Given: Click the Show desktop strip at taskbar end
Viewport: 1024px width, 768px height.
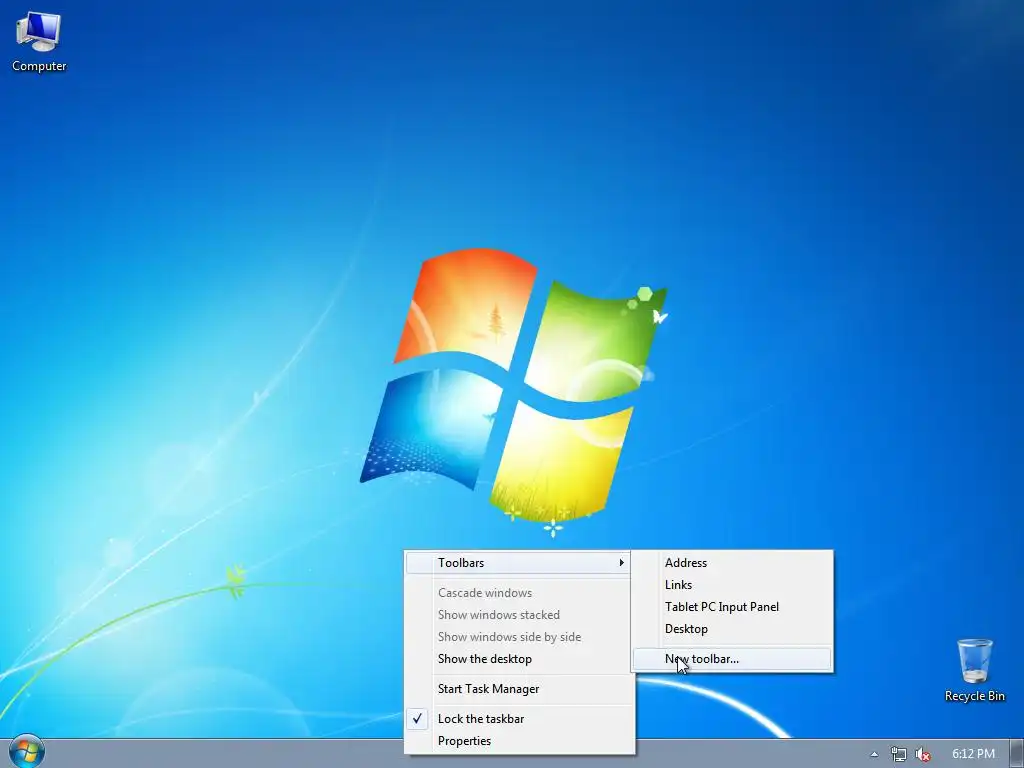Looking at the screenshot, I should point(1017,754).
